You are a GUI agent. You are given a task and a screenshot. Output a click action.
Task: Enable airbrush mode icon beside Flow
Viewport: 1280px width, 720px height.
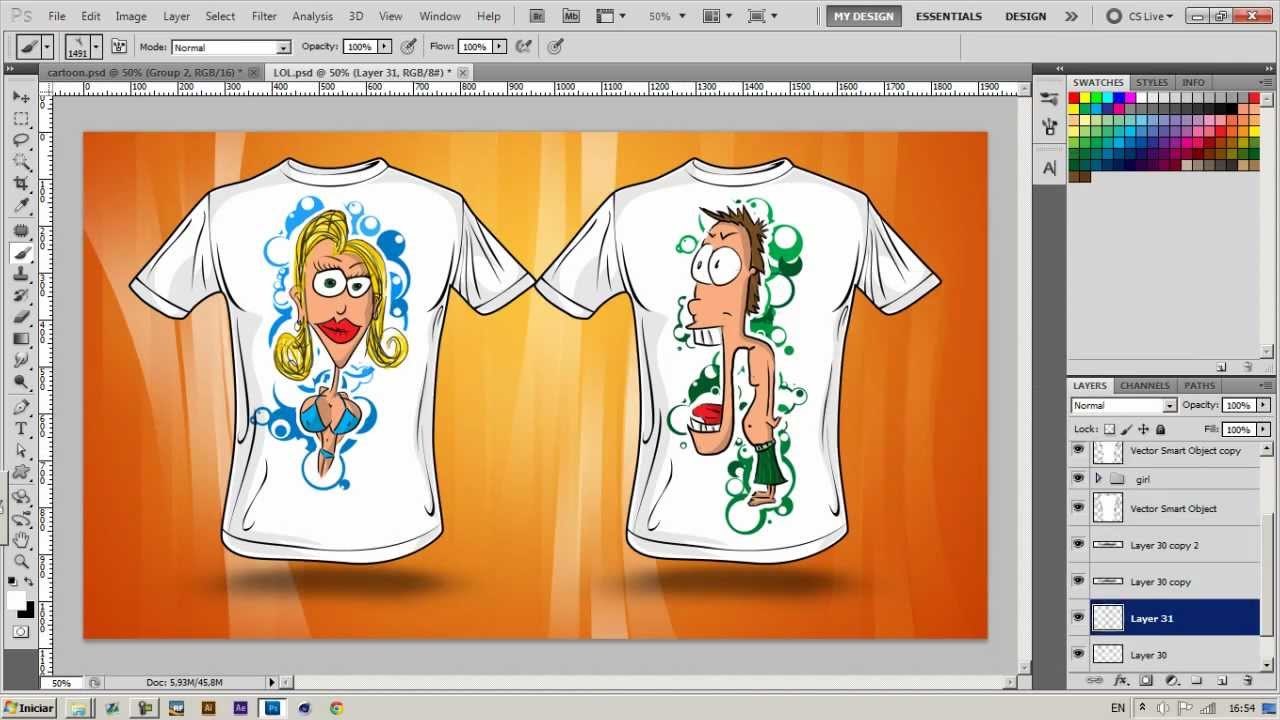click(x=522, y=47)
